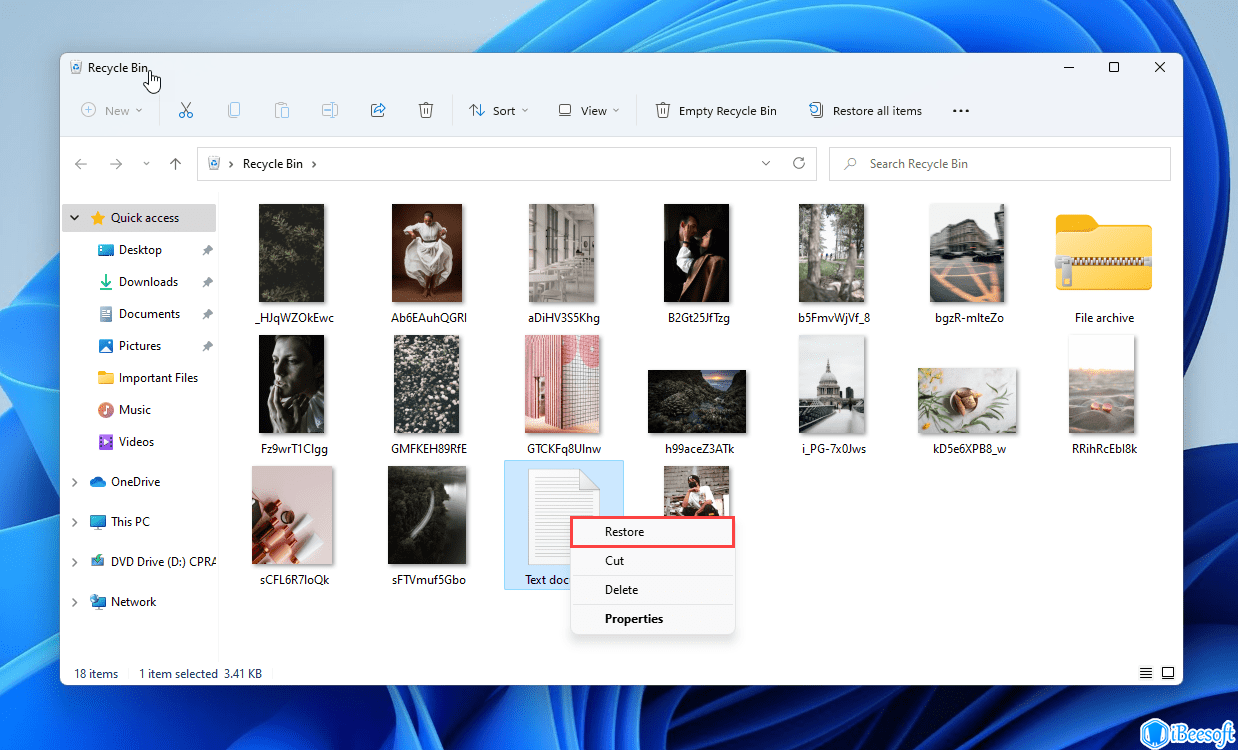The height and width of the screenshot is (750, 1238).
Task: Open the New dropdown menu
Action: [x=112, y=111]
